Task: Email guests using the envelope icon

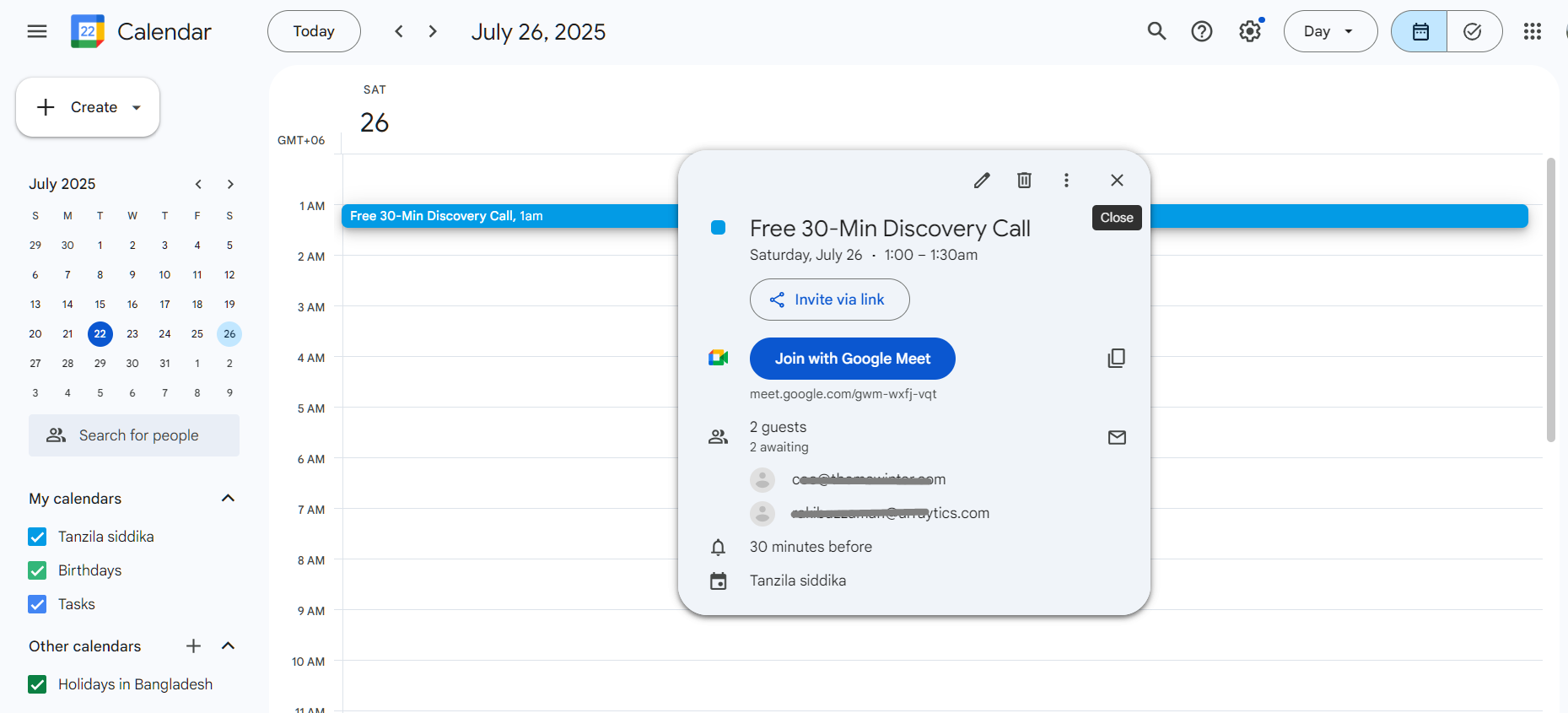Action: pos(1117,437)
